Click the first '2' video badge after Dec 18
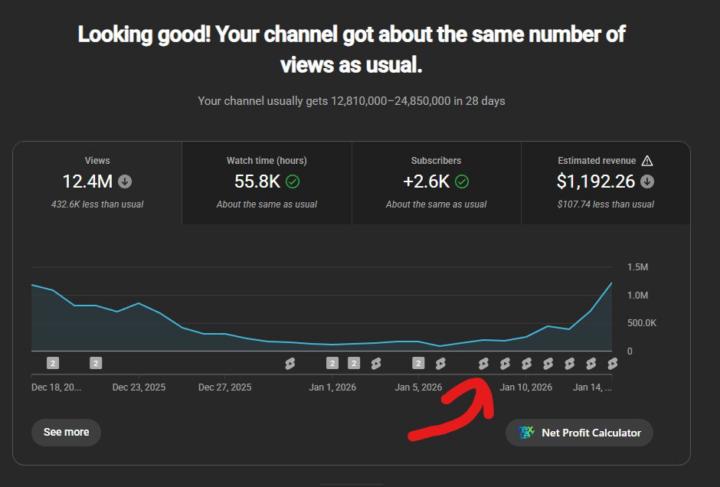 53,364
